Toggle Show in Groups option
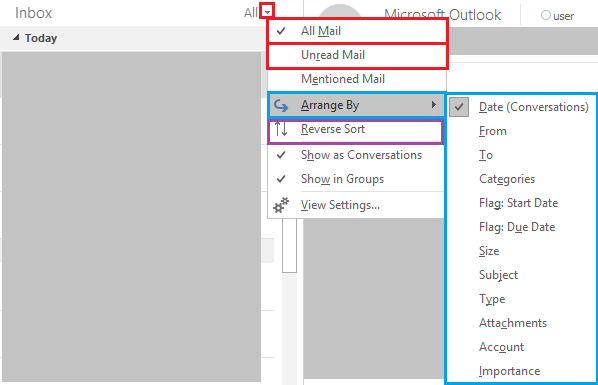 [356, 179]
